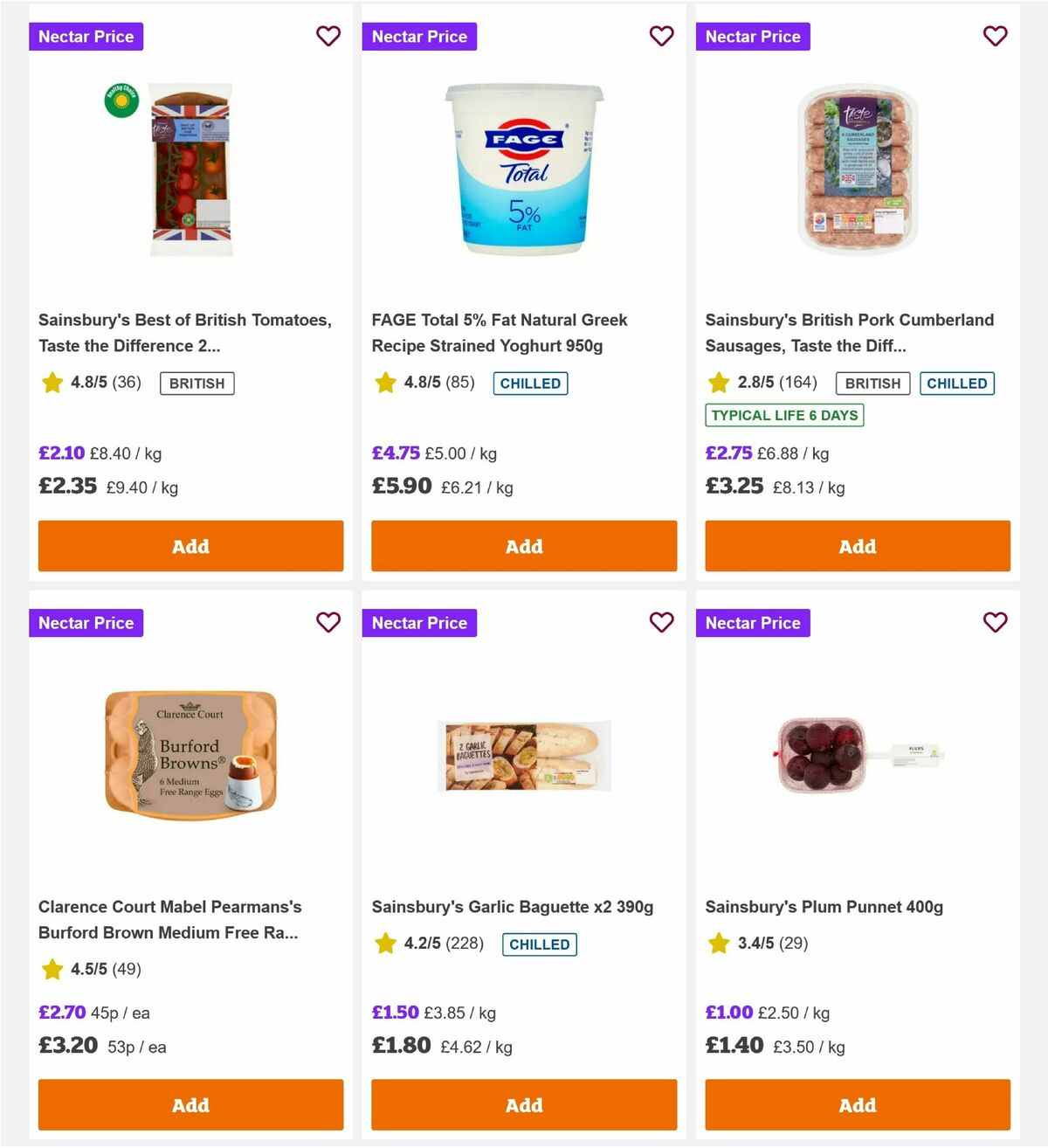The image size is (1048, 1148).
Task: Favourite the Sainsbury's Best of British Tomatoes
Action: point(328,37)
